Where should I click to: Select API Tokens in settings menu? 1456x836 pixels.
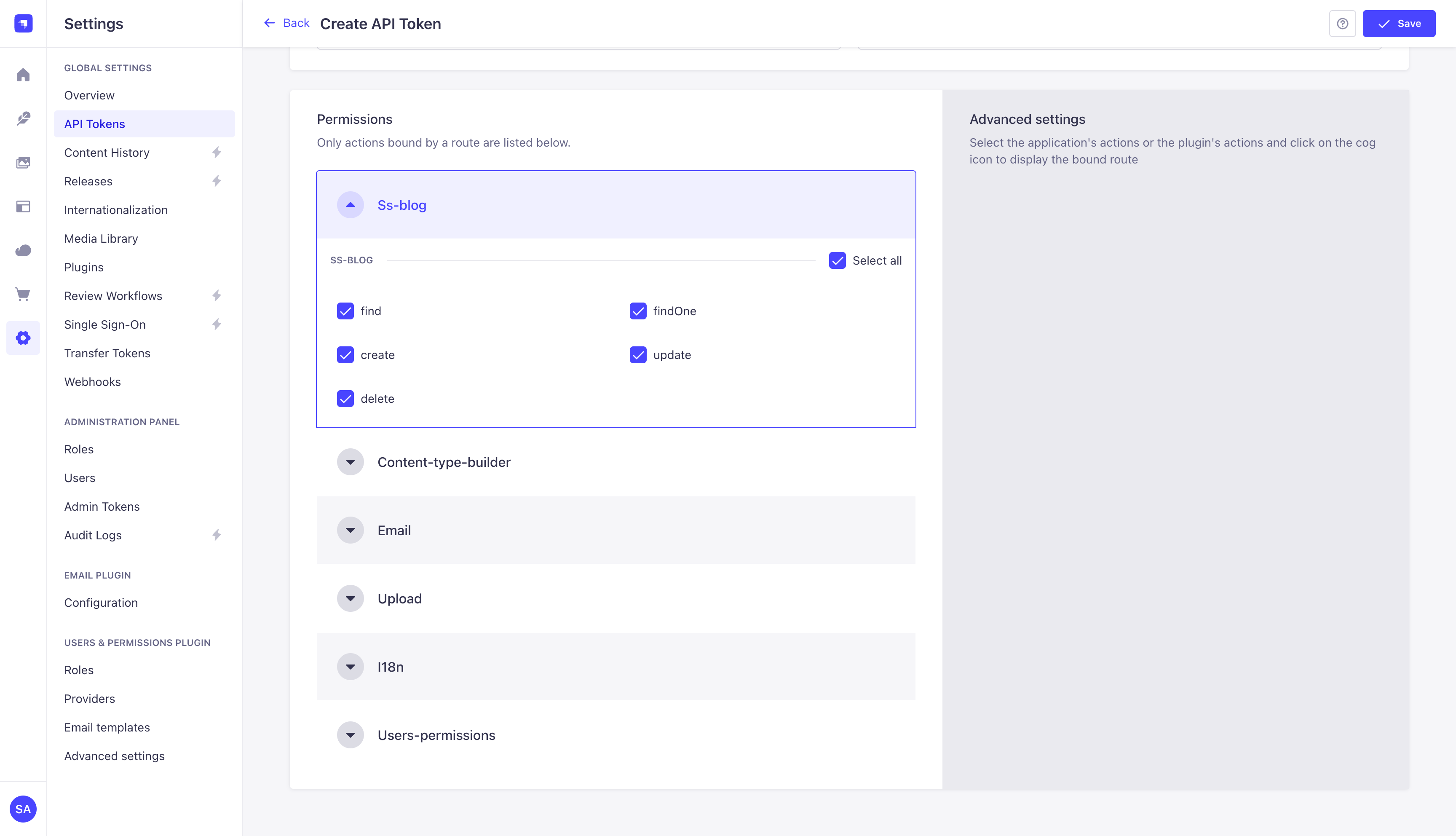point(145,124)
